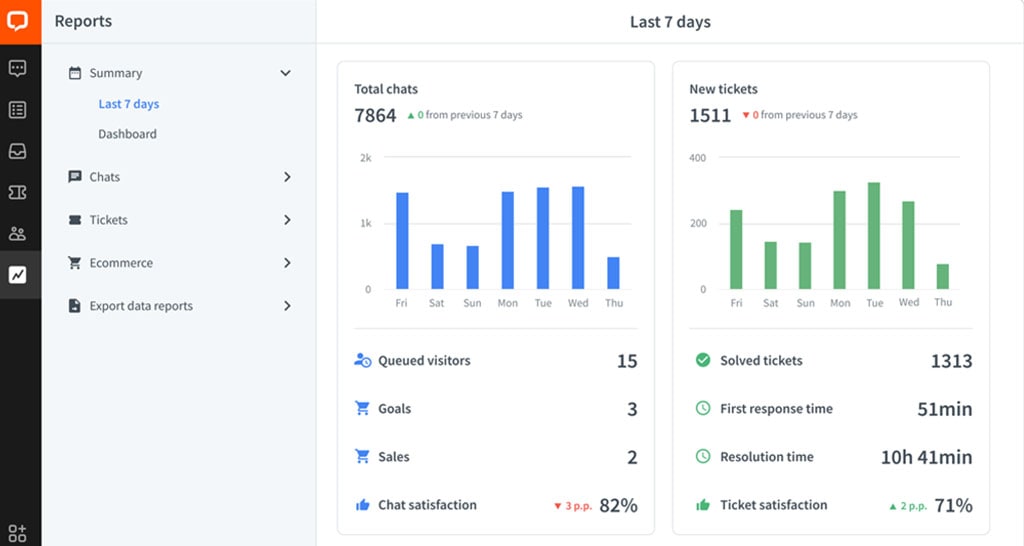Open the Chat satisfaction metric
The width and height of the screenshot is (1024, 546).
pyautogui.click(x=427, y=505)
